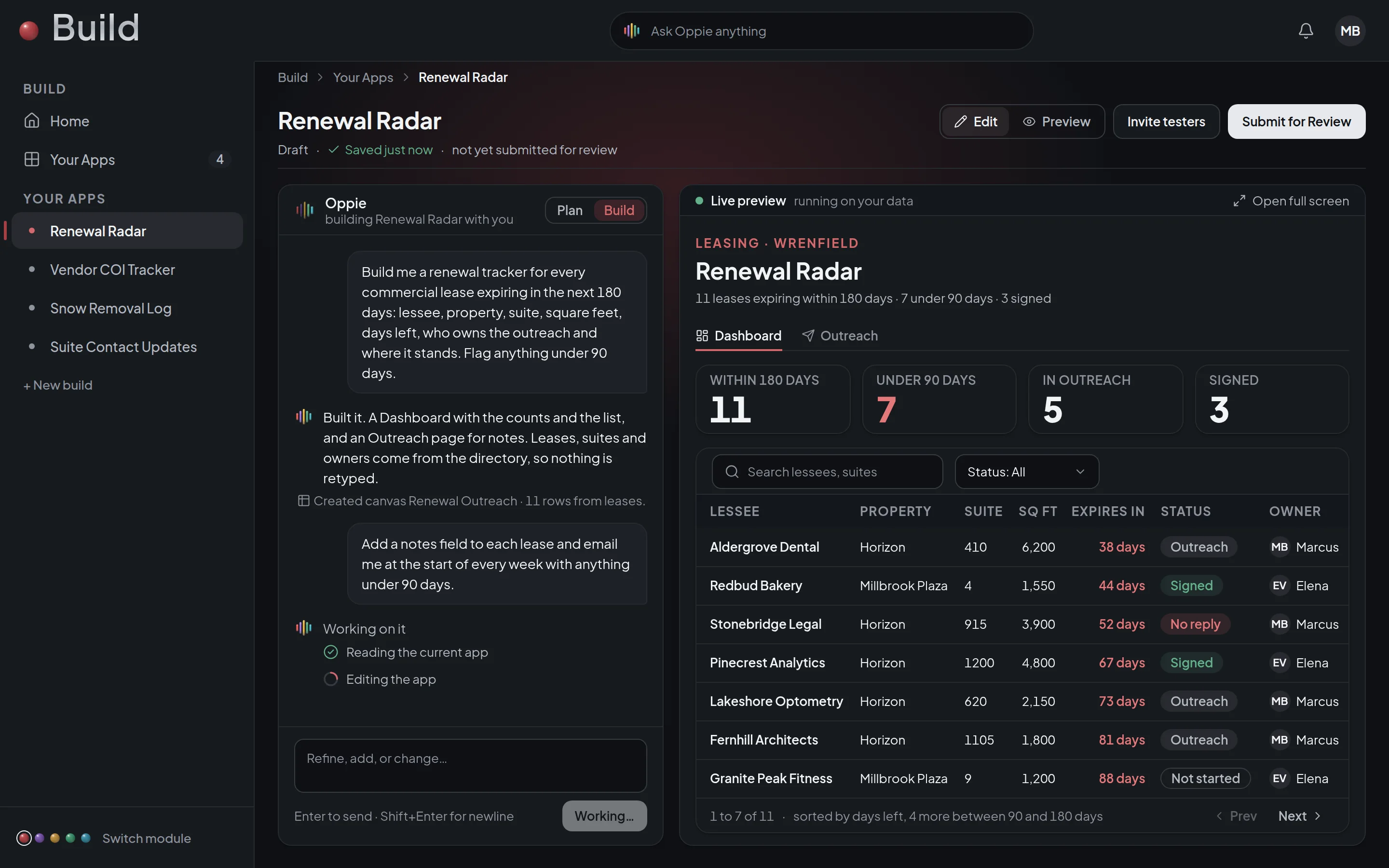1389x868 pixels.
Task: Click the EV owner avatar for Redbud Bakery
Action: [1280, 585]
